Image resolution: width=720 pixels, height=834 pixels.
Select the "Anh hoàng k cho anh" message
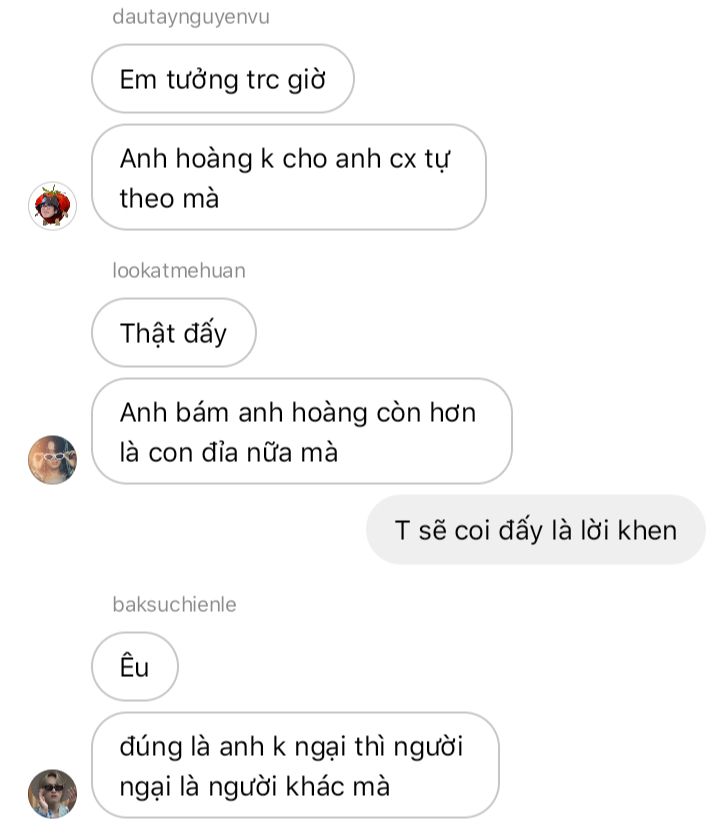pos(289,178)
